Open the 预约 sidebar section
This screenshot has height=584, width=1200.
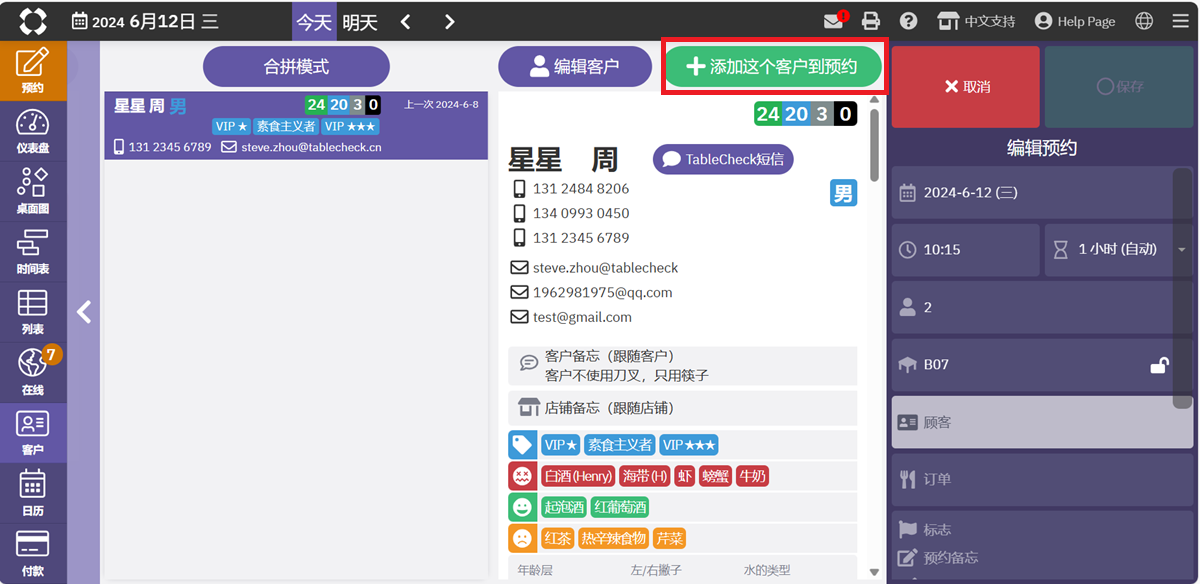(33, 71)
